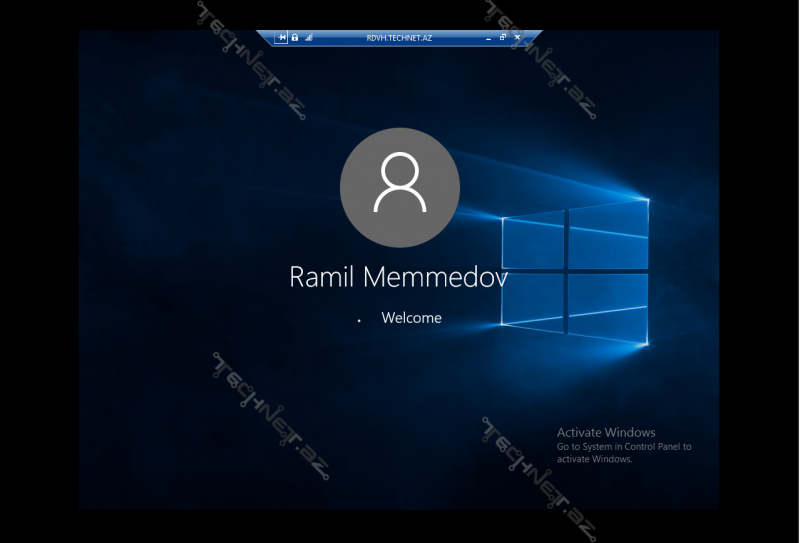800x543 pixels.
Task: Click the loading spinner dot beside Welcome
Action: pos(359,321)
